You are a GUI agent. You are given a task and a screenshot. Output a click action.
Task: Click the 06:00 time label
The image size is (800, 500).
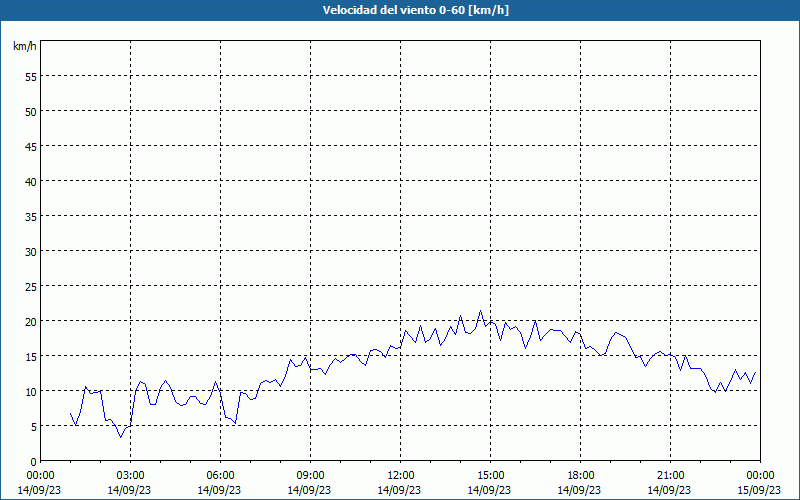220,476
